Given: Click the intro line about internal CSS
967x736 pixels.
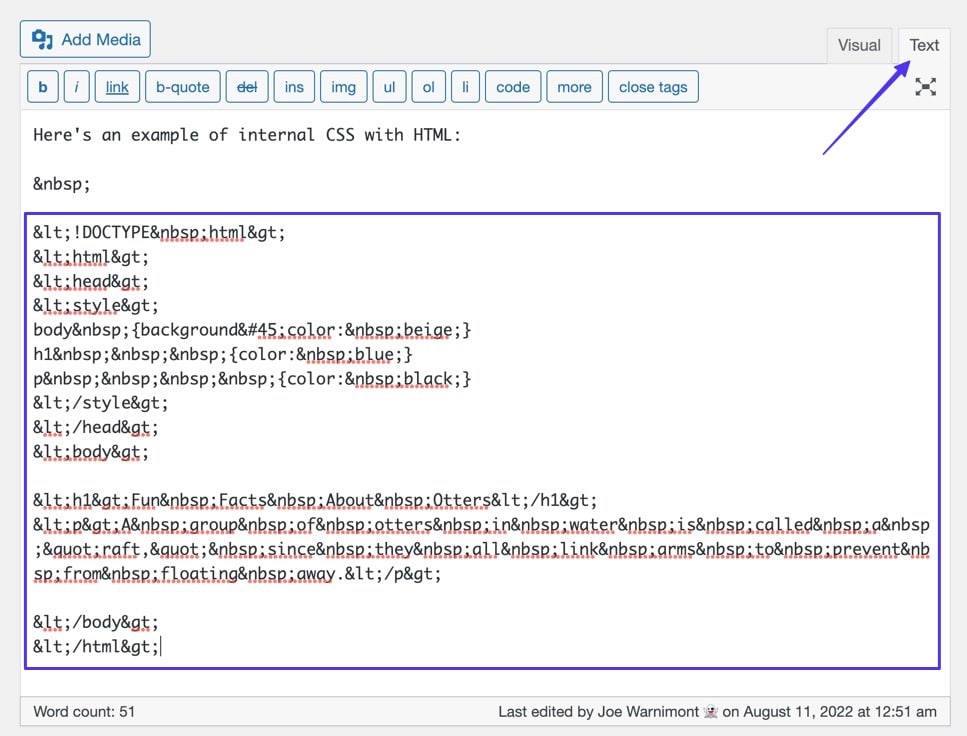Looking at the screenshot, I should coord(247,135).
